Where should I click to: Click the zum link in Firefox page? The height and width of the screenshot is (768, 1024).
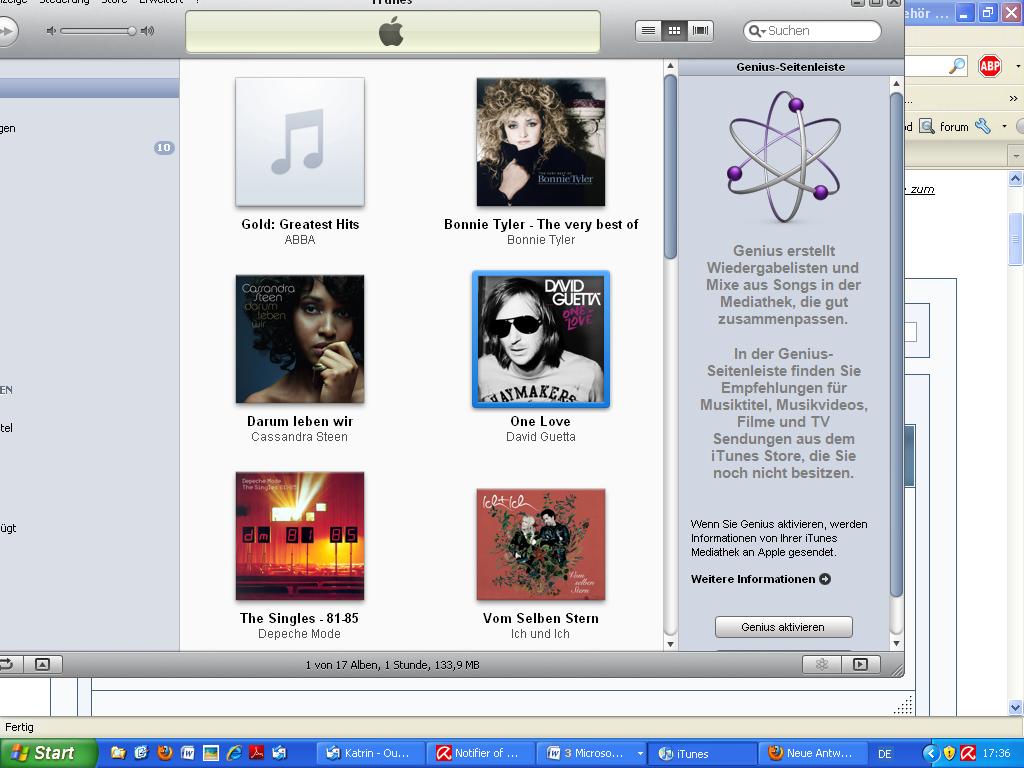pos(922,189)
